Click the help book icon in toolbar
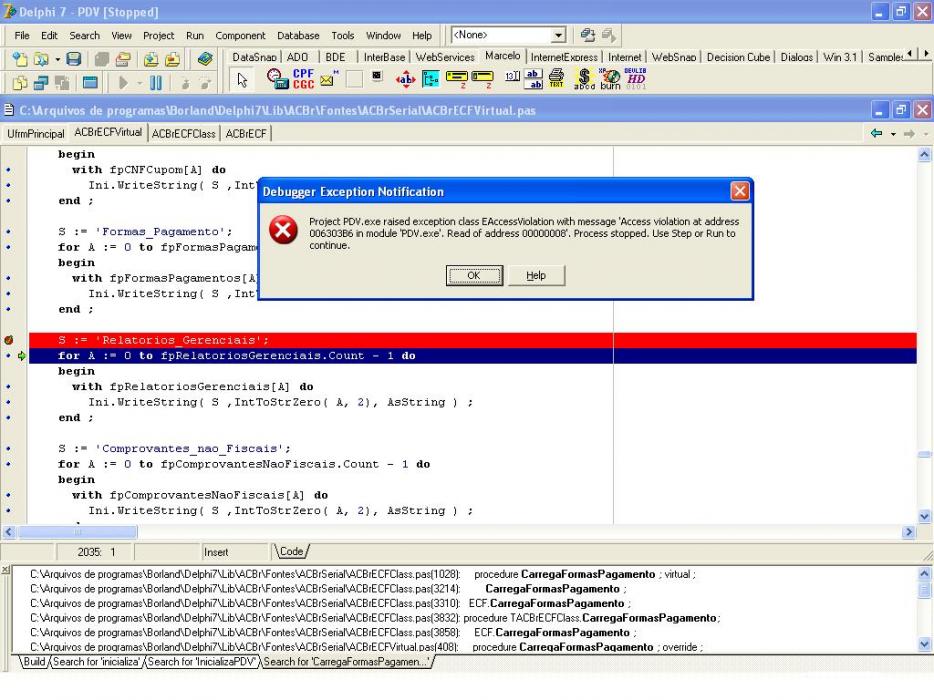 tap(205, 59)
